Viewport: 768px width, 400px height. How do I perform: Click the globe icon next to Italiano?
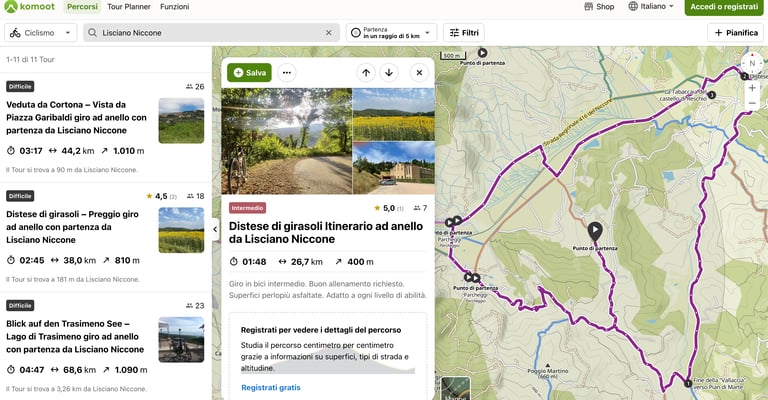coord(633,6)
